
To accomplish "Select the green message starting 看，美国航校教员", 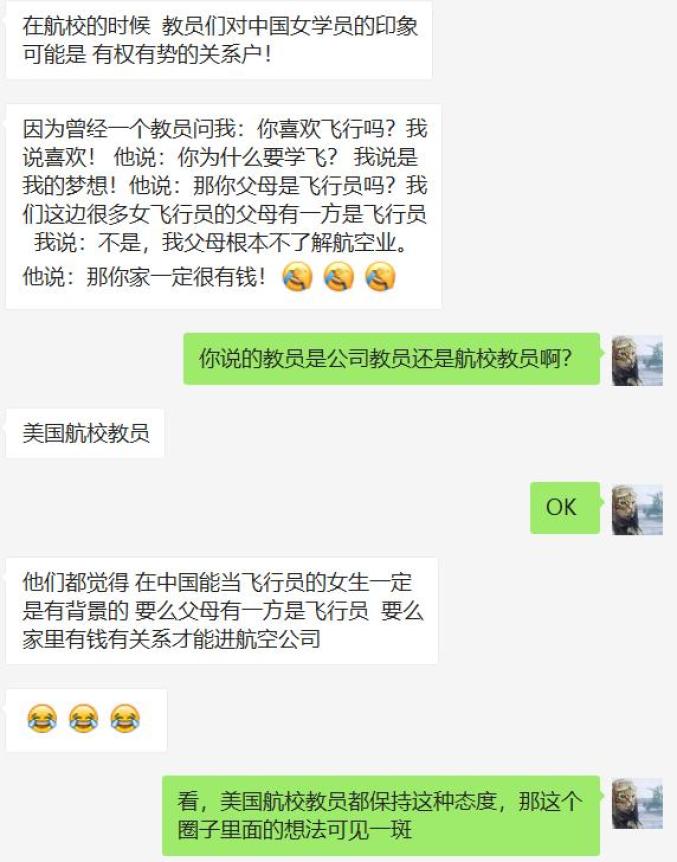I will (381, 815).
